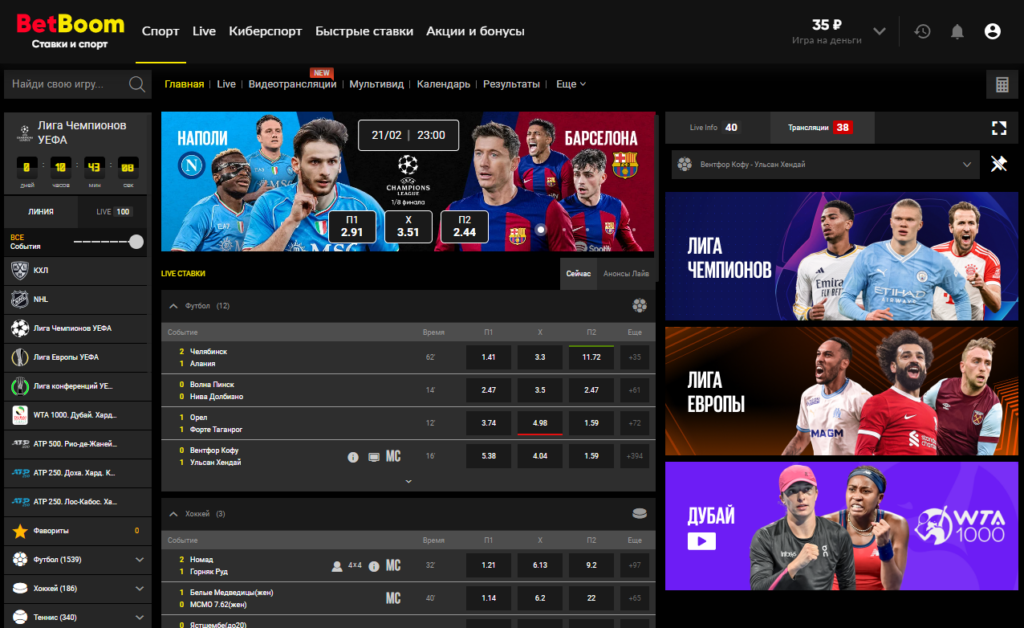Switch sidebar to LIVE 100 mode
Image resolution: width=1024 pixels, height=628 pixels.
tap(114, 212)
